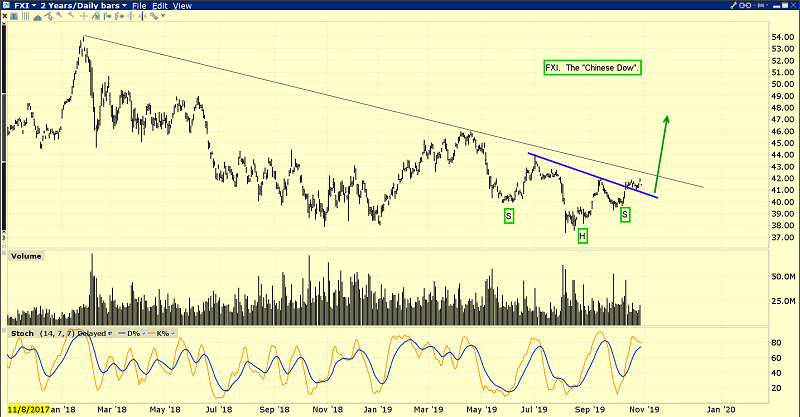Open the K% line dropdown
This screenshot has width=800, height=417.
(172, 333)
